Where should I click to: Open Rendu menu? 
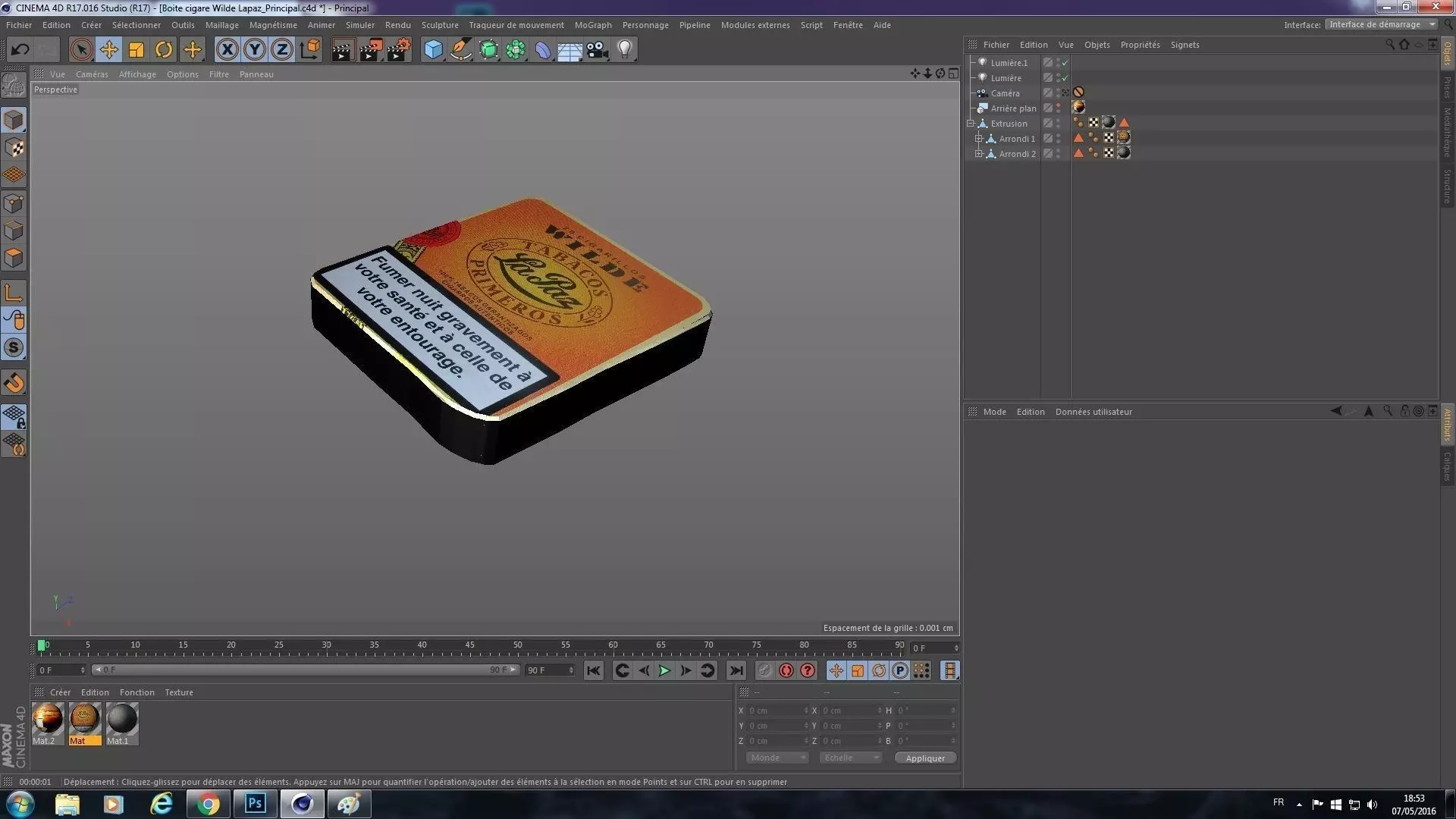point(397,25)
